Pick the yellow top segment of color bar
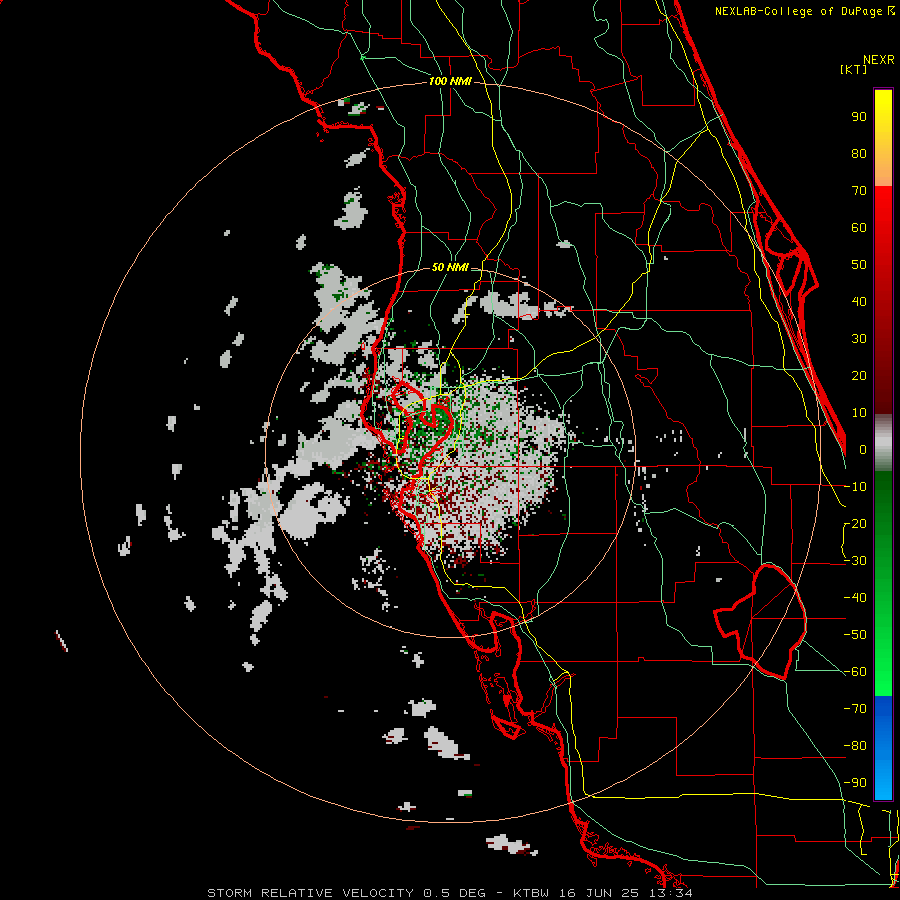Screen dimensions: 900x900 pos(883,138)
